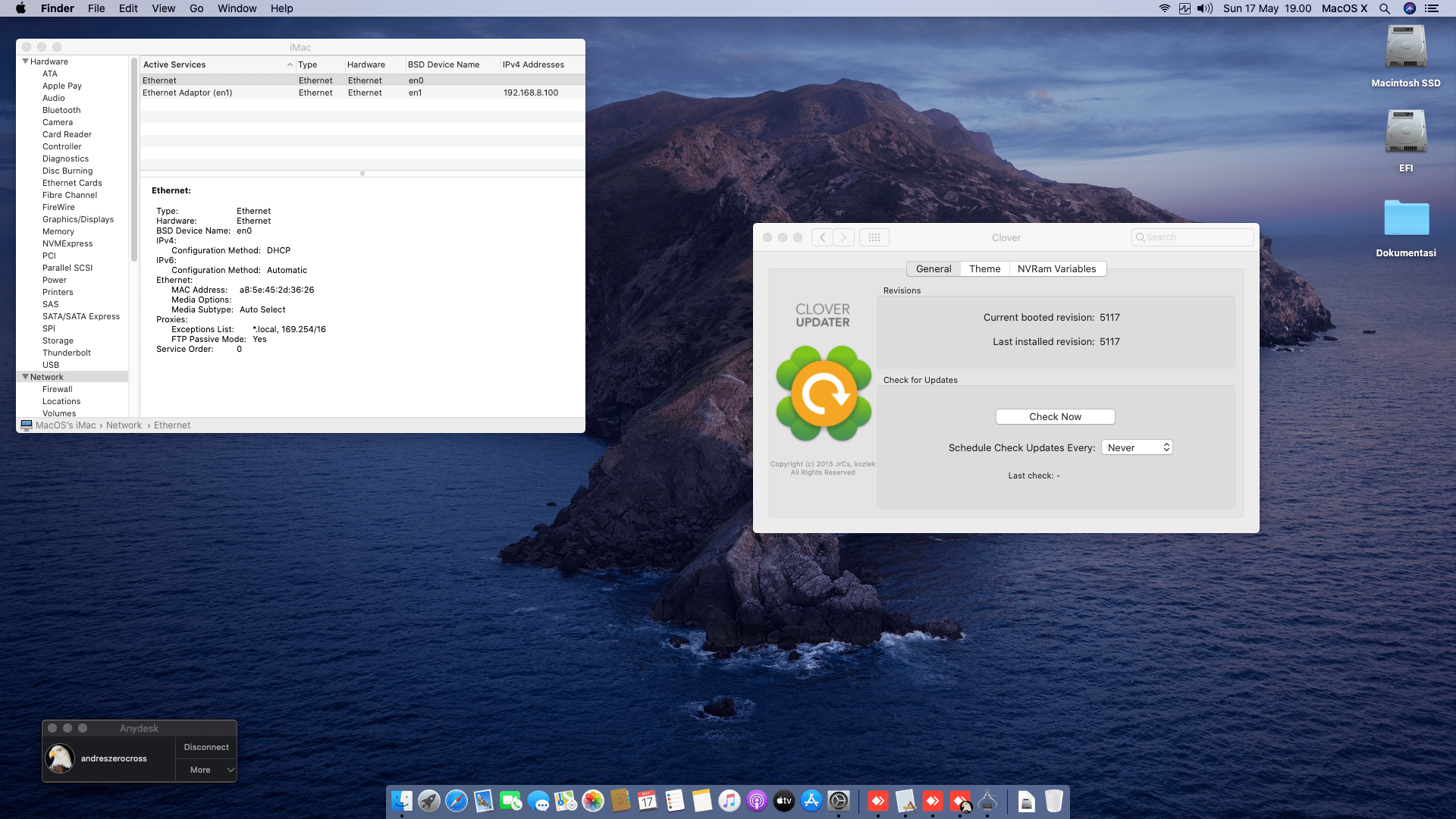Collapse the Network section triangle

click(26, 377)
